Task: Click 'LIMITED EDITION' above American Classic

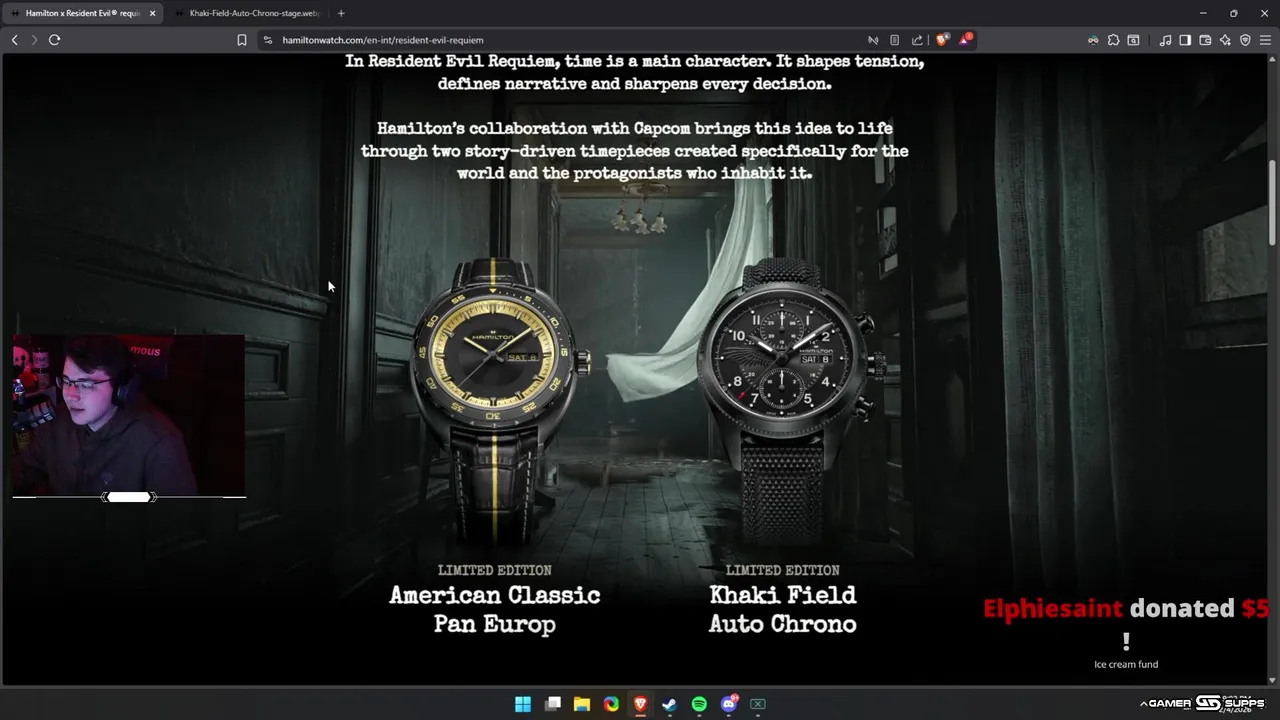Action: (494, 570)
